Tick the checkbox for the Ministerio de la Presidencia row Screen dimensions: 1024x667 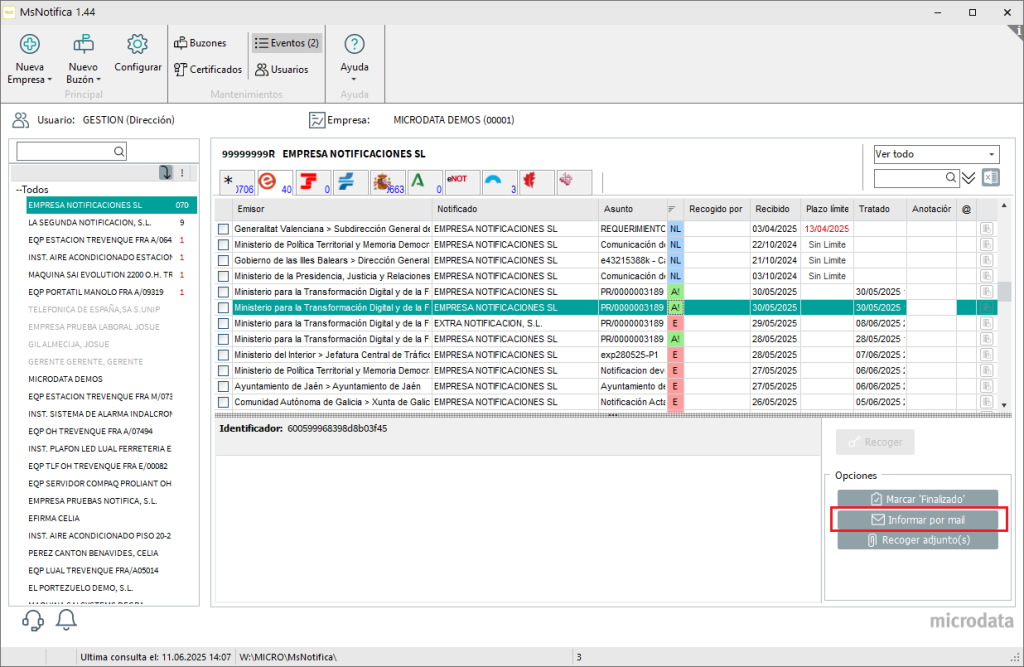223,276
